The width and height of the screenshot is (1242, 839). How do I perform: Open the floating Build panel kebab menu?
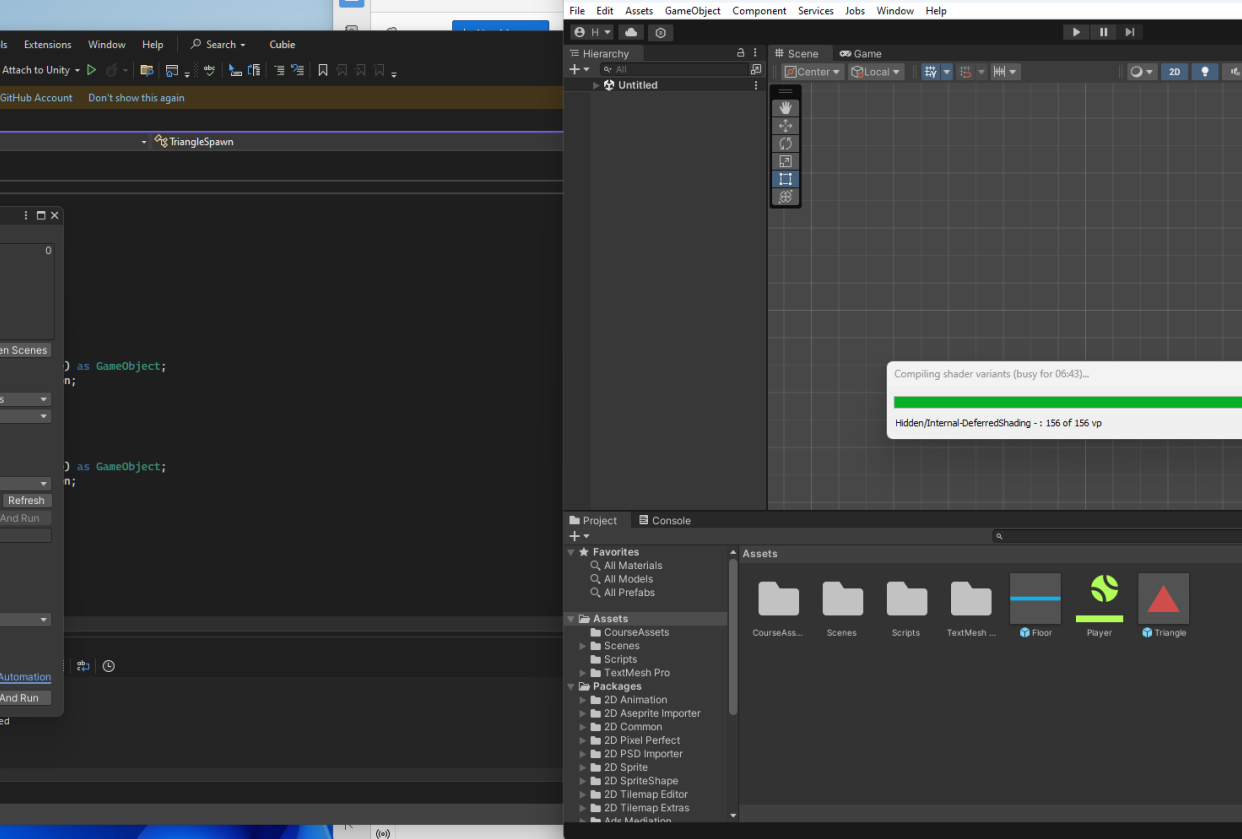point(27,215)
